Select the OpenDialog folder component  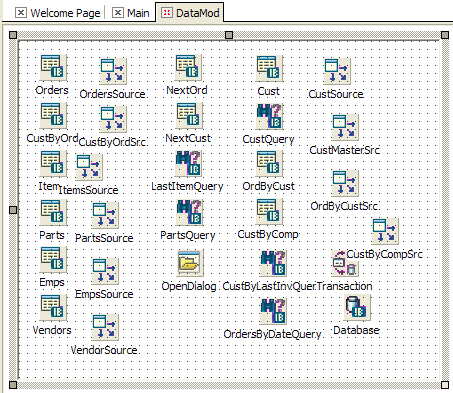click(x=190, y=263)
